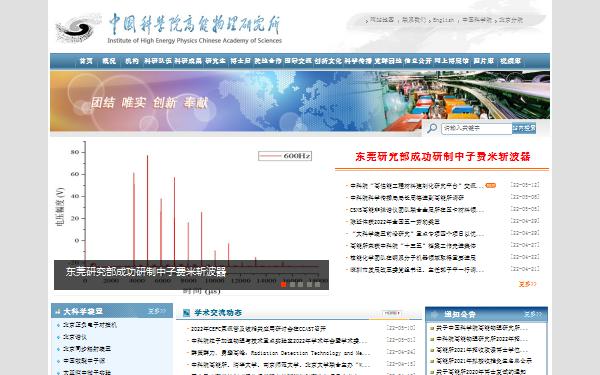Click the magnifying glass search icon
The width and height of the screenshot is (600, 375).
tap(432, 128)
